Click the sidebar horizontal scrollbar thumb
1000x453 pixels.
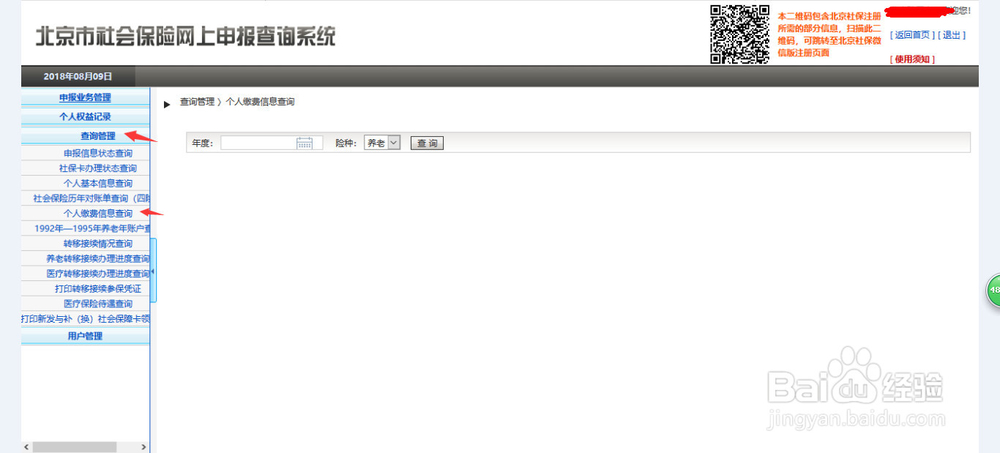75,447
